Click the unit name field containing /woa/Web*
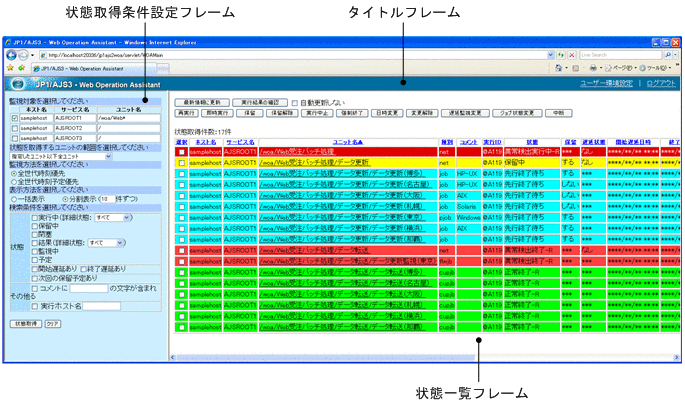Viewport: 685px width, 405px height. (129, 118)
